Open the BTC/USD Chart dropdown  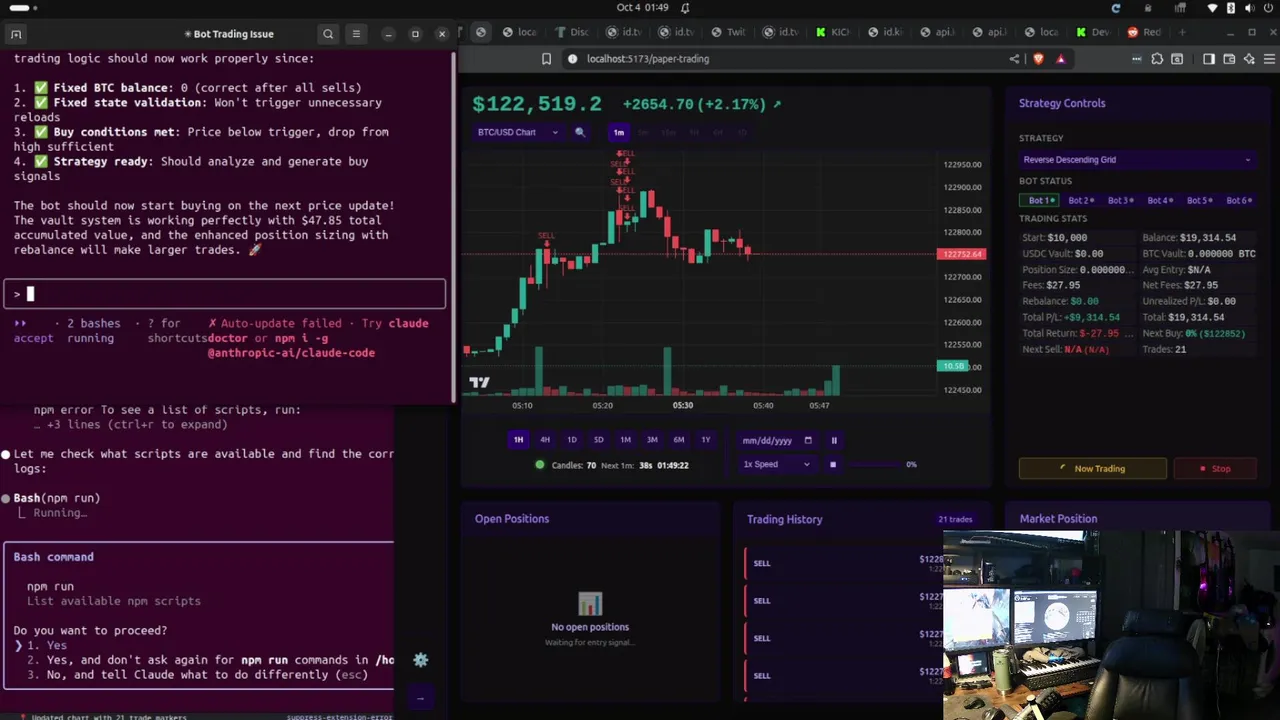(517, 132)
